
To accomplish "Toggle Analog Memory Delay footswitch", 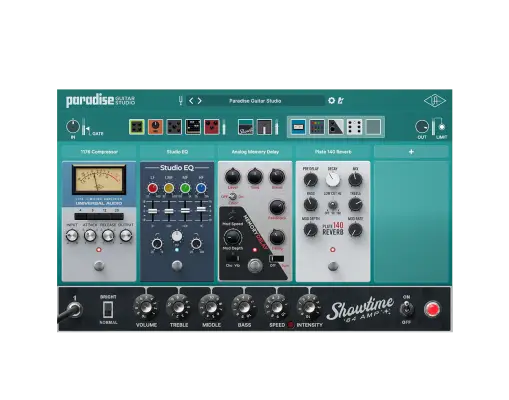I will (x=255, y=266).
